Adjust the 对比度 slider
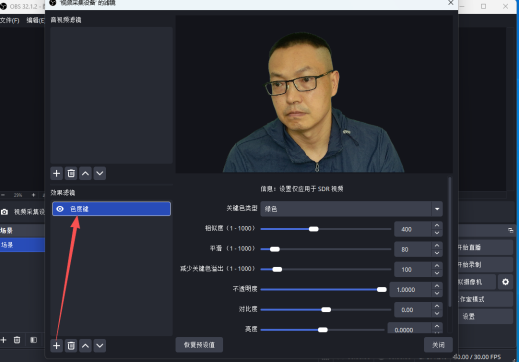 pyautogui.click(x=326, y=310)
